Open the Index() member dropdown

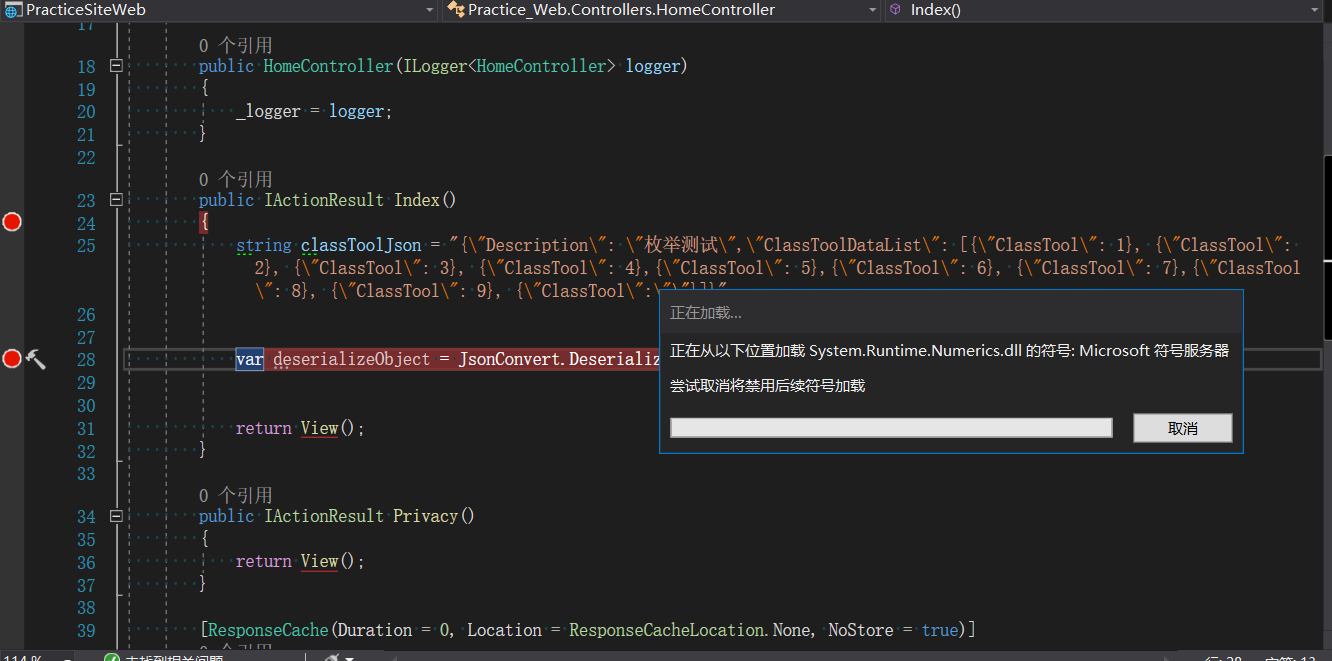(1317, 9)
